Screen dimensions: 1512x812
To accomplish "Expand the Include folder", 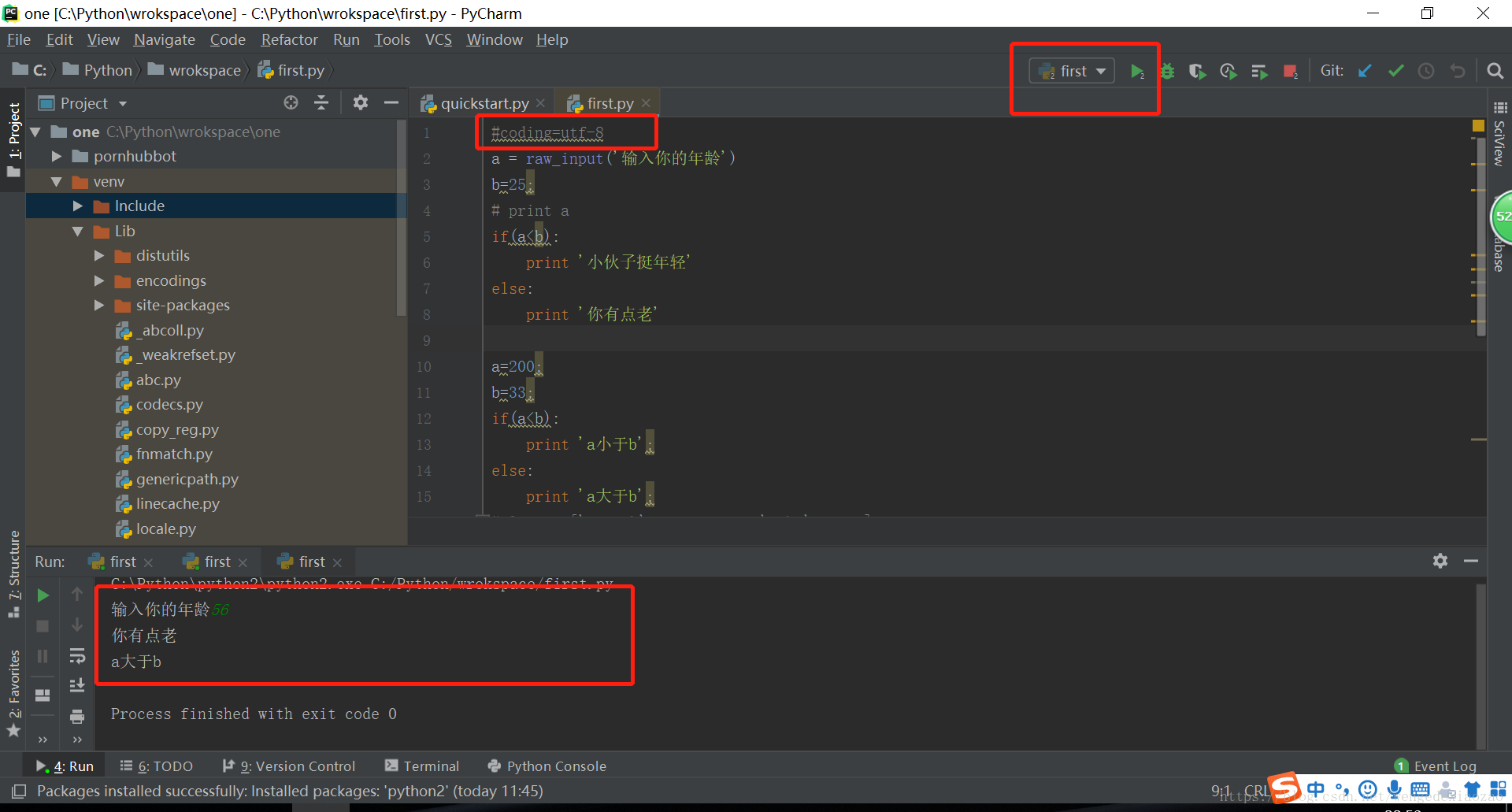I will [x=77, y=206].
